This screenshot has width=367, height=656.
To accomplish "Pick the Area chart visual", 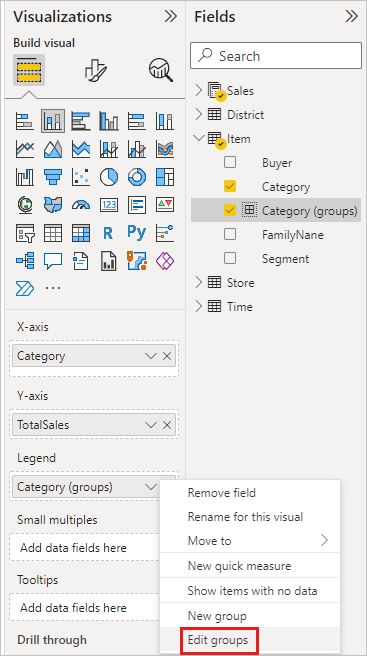I will coord(53,149).
